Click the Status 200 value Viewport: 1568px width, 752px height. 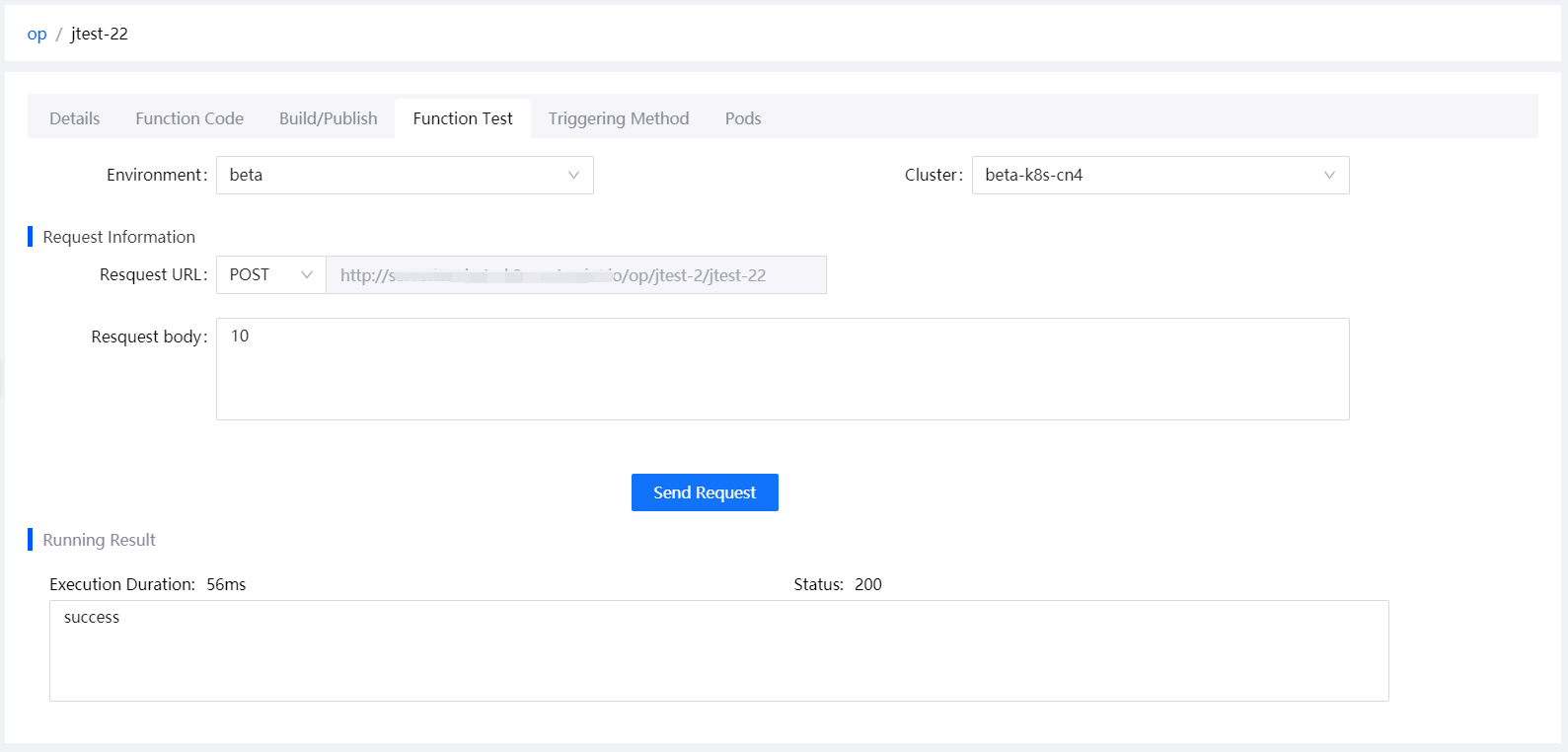tap(867, 584)
